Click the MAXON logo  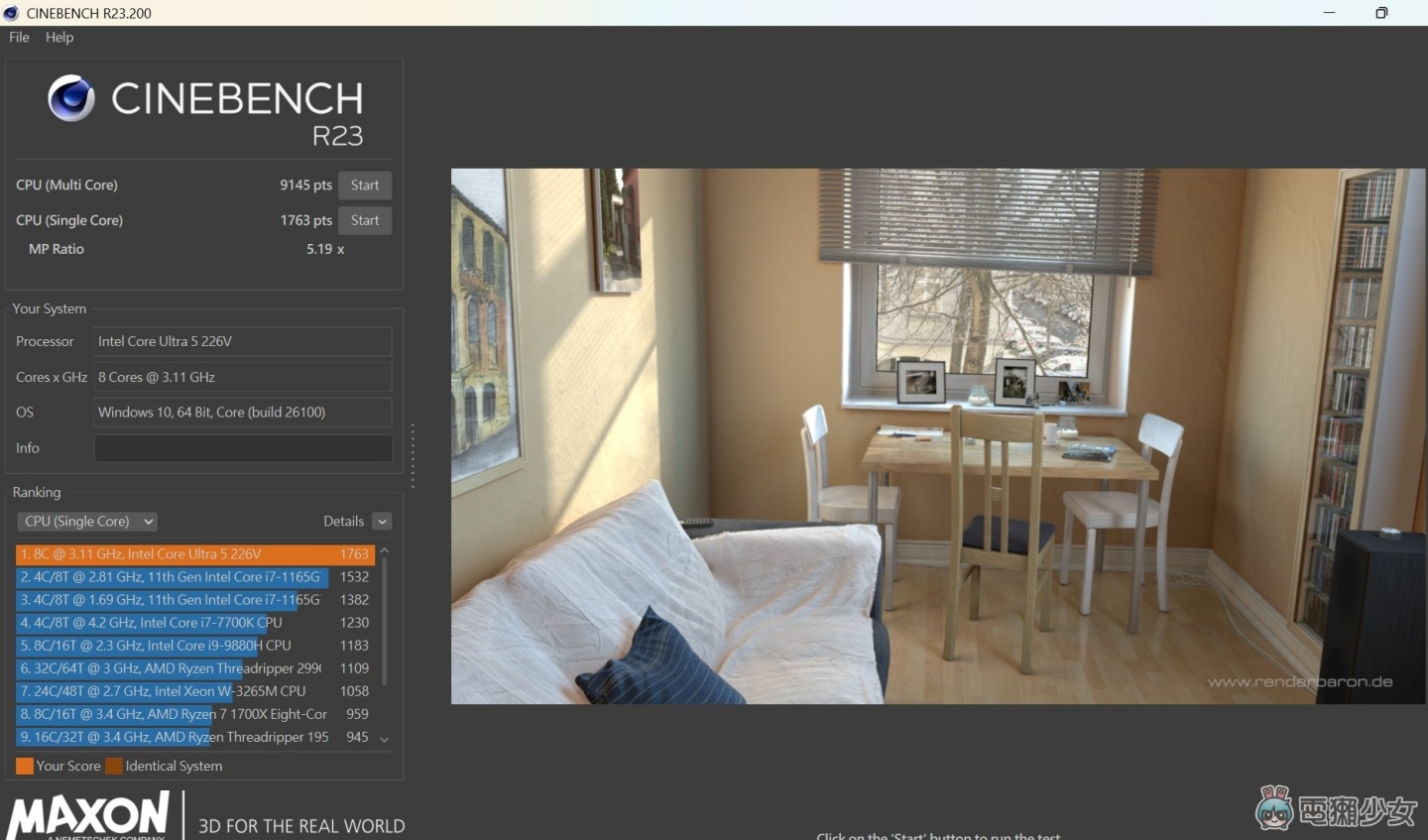89,815
